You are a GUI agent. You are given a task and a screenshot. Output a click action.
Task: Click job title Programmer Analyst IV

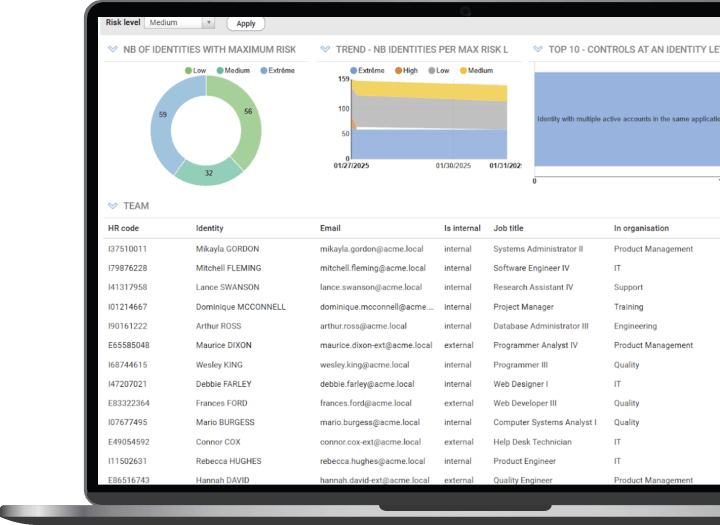pyautogui.click(x=535, y=345)
